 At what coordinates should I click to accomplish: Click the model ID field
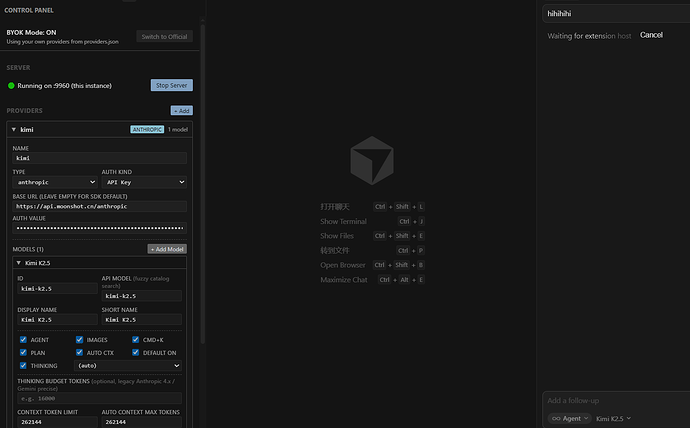tap(57, 289)
